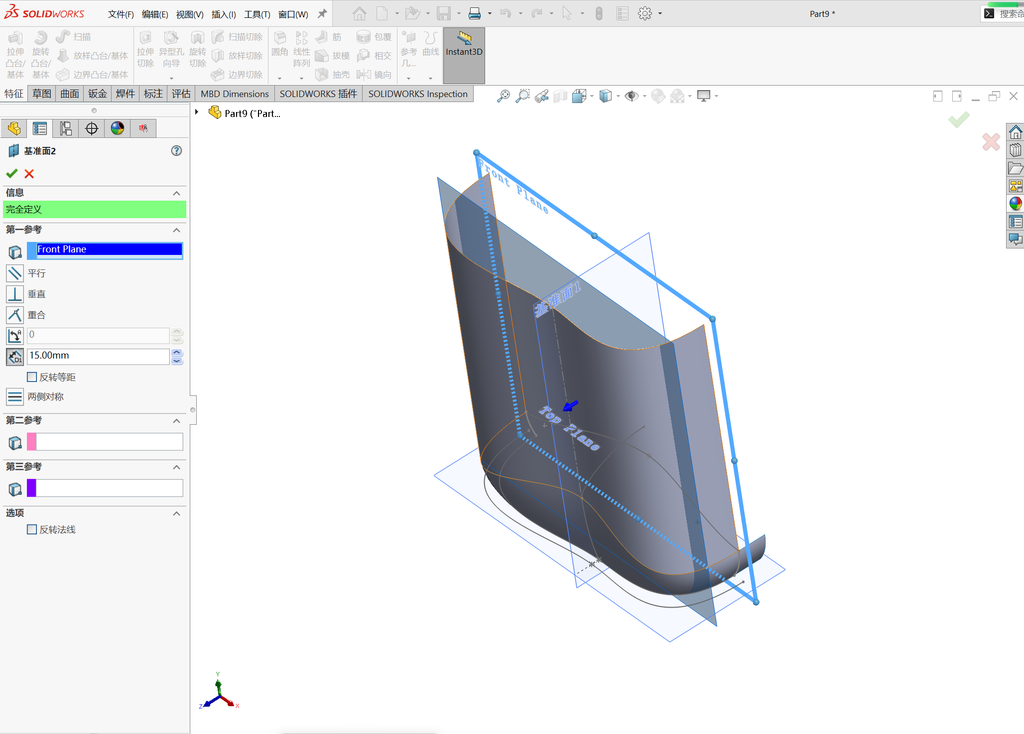The height and width of the screenshot is (734, 1024).
Task: Click the Save icon in quick toolbar
Action: point(443,14)
